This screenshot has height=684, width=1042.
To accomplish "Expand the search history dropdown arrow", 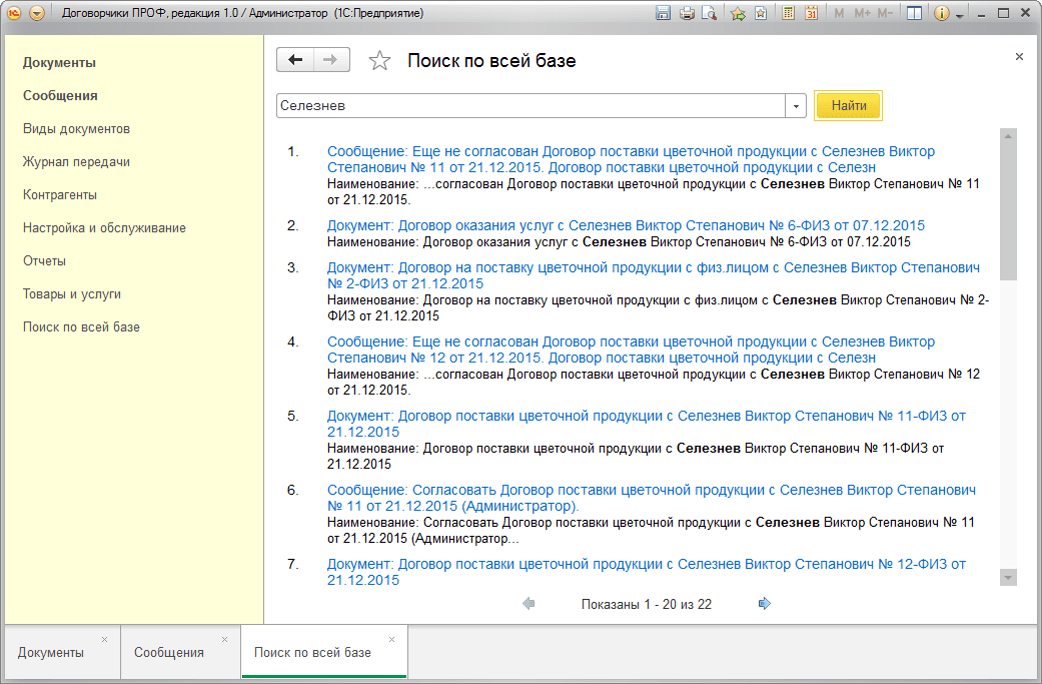I will tap(796, 106).
